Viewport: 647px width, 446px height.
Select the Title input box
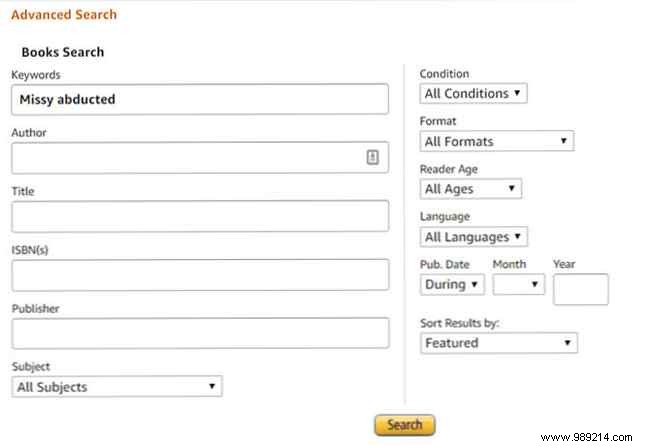[x=200, y=216]
